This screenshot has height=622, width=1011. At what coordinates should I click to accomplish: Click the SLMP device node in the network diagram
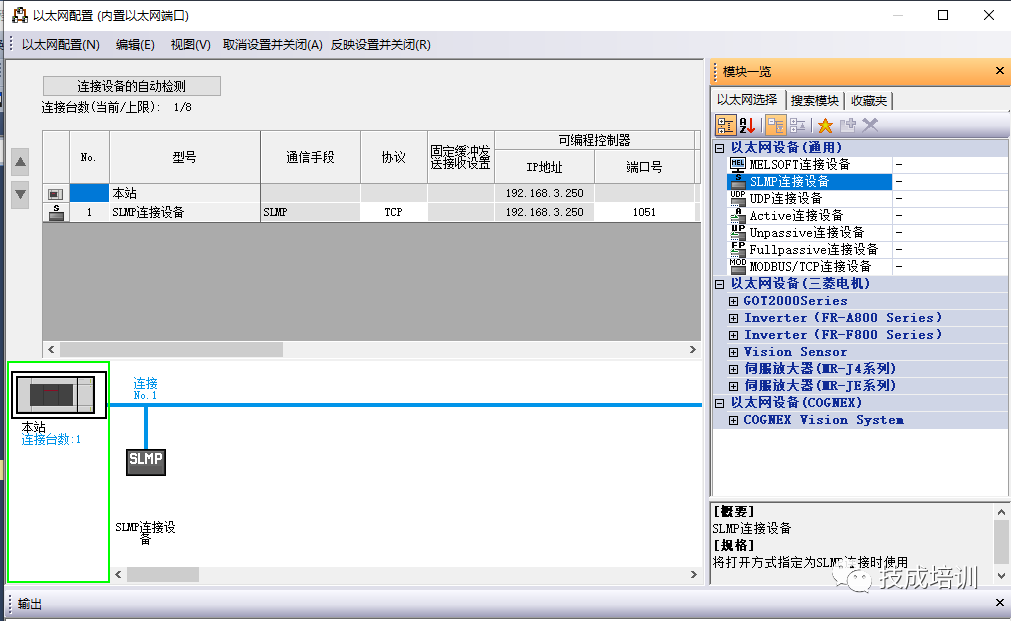click(x=145, y=462)
